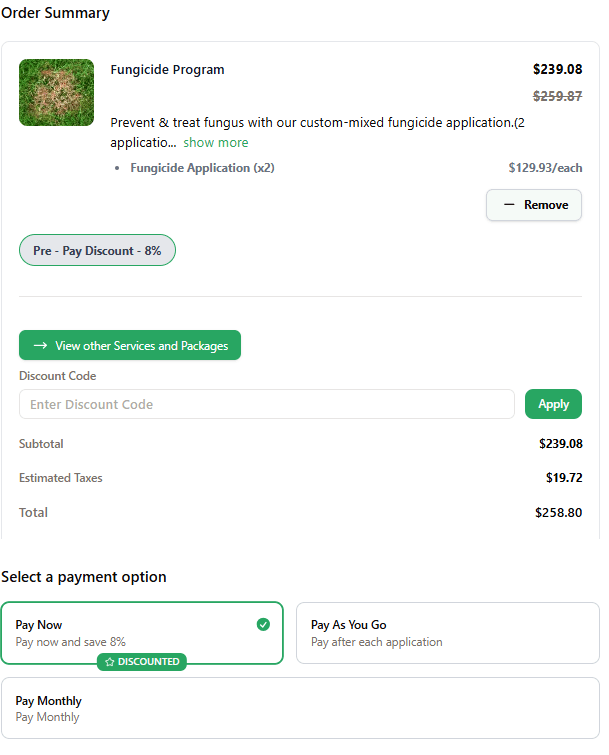
Task: Click the arrow icon beside View other Services
Action: (41, 346)
